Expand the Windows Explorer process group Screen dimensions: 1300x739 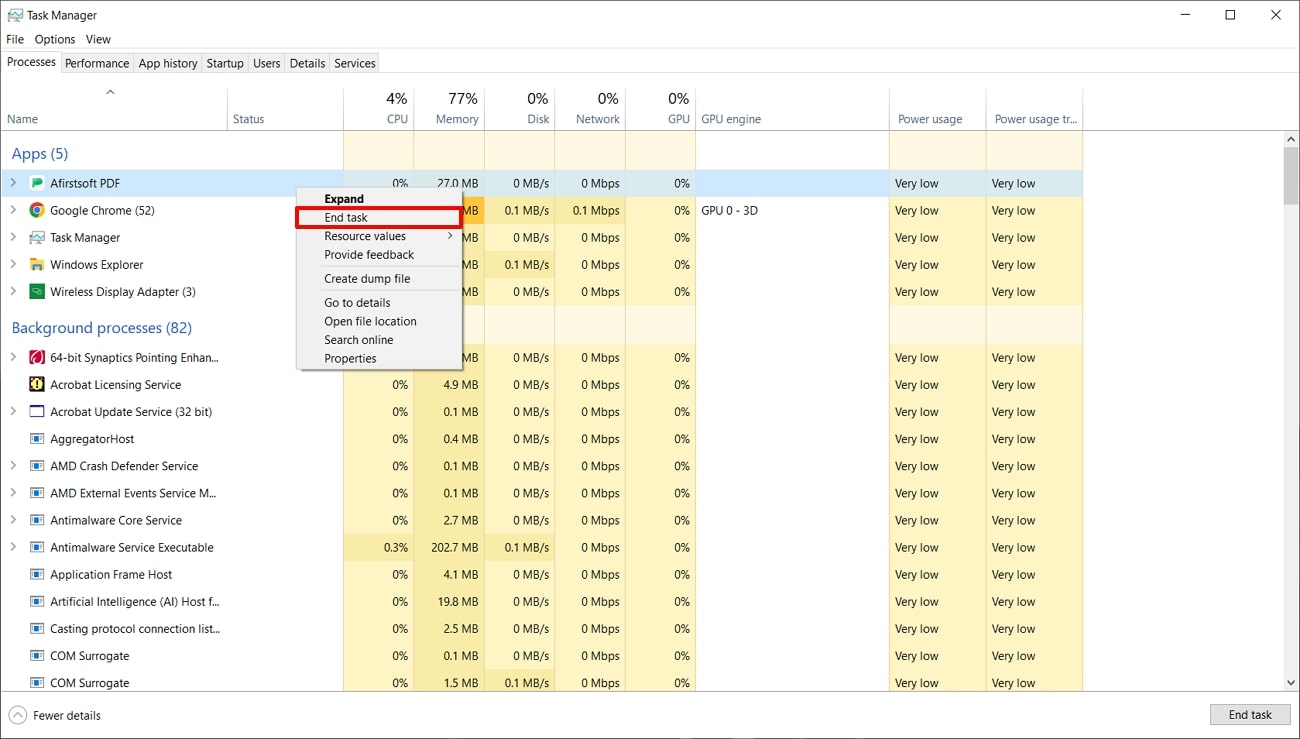[13, 264]
